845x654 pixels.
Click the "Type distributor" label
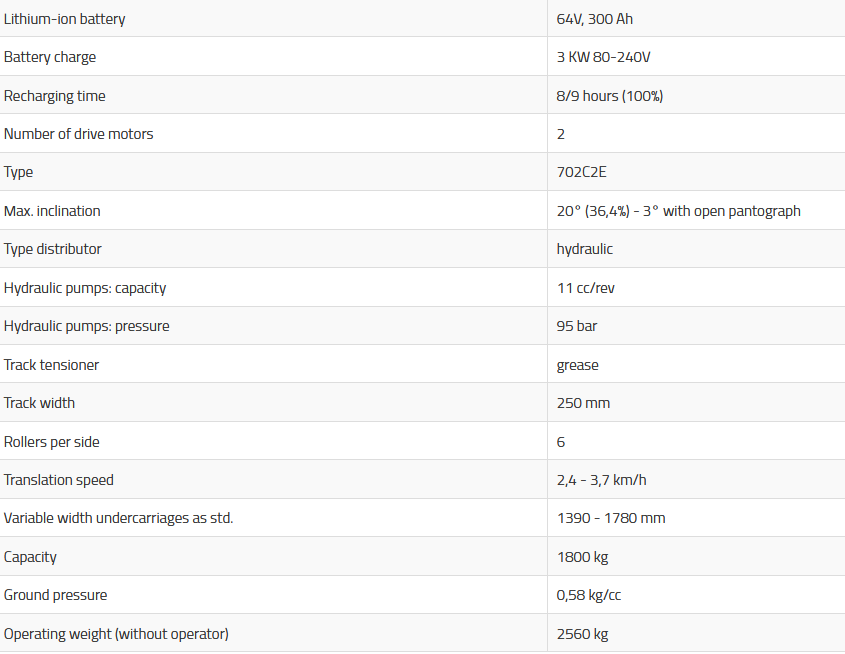[53, 249]
